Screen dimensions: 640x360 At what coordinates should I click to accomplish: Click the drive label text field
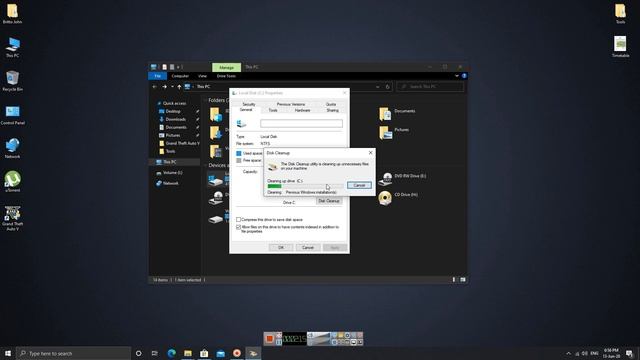pyautogui.click(x=301, y=123)
